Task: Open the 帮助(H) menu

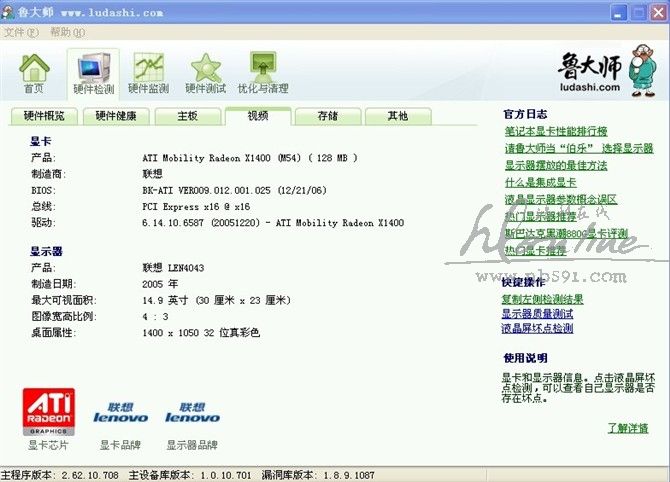Action: tap(68, 32)
